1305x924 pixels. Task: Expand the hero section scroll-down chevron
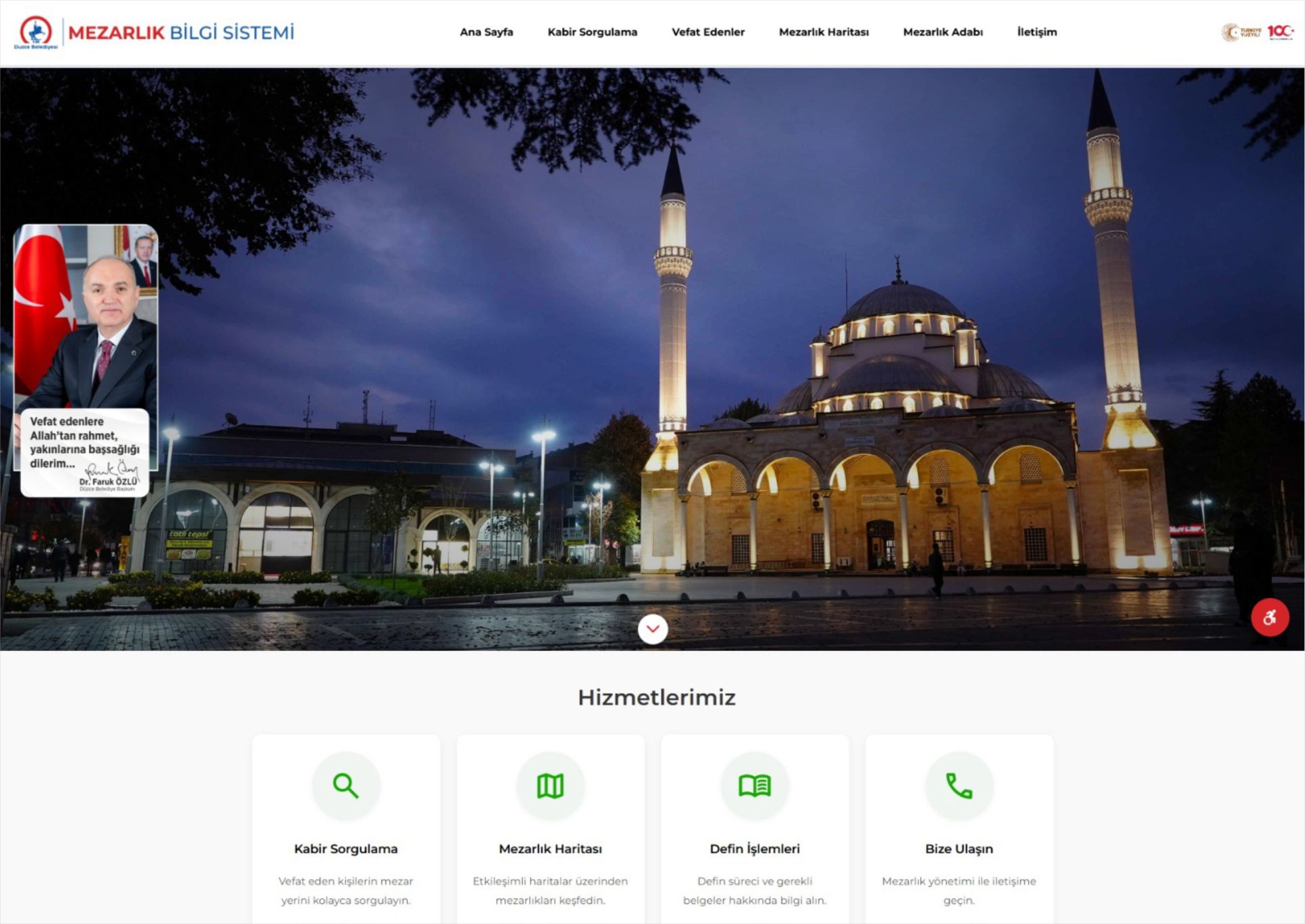pos(652,629)
